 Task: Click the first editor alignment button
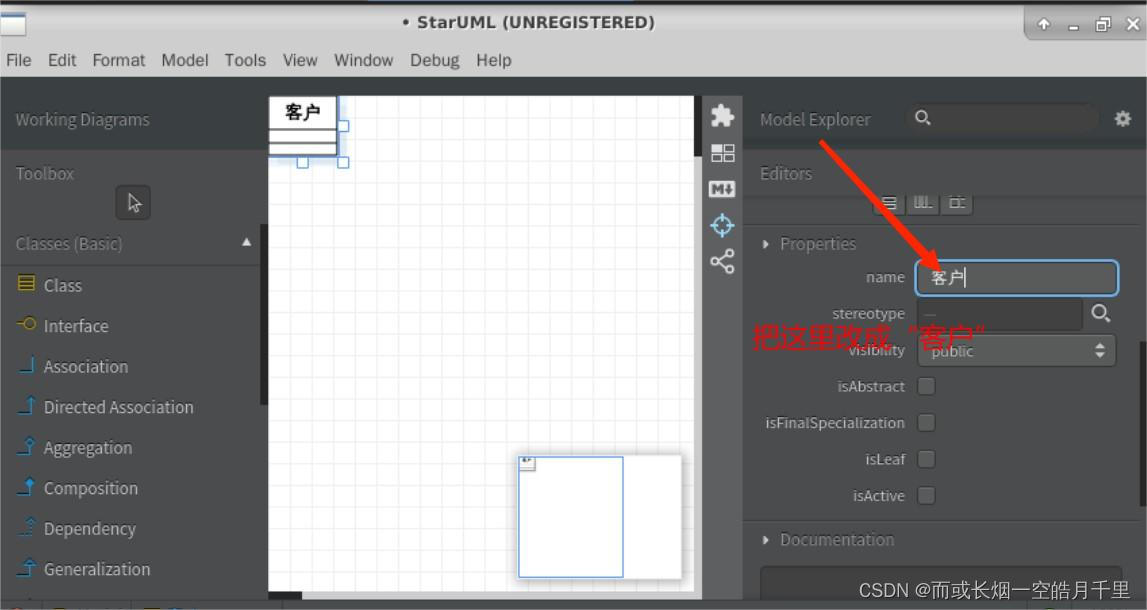pos(888,204)
